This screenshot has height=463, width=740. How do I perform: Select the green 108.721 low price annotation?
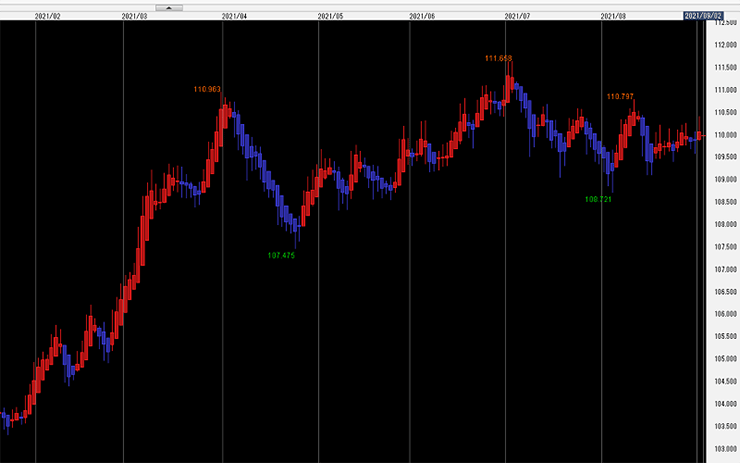[x=597, y=199]
